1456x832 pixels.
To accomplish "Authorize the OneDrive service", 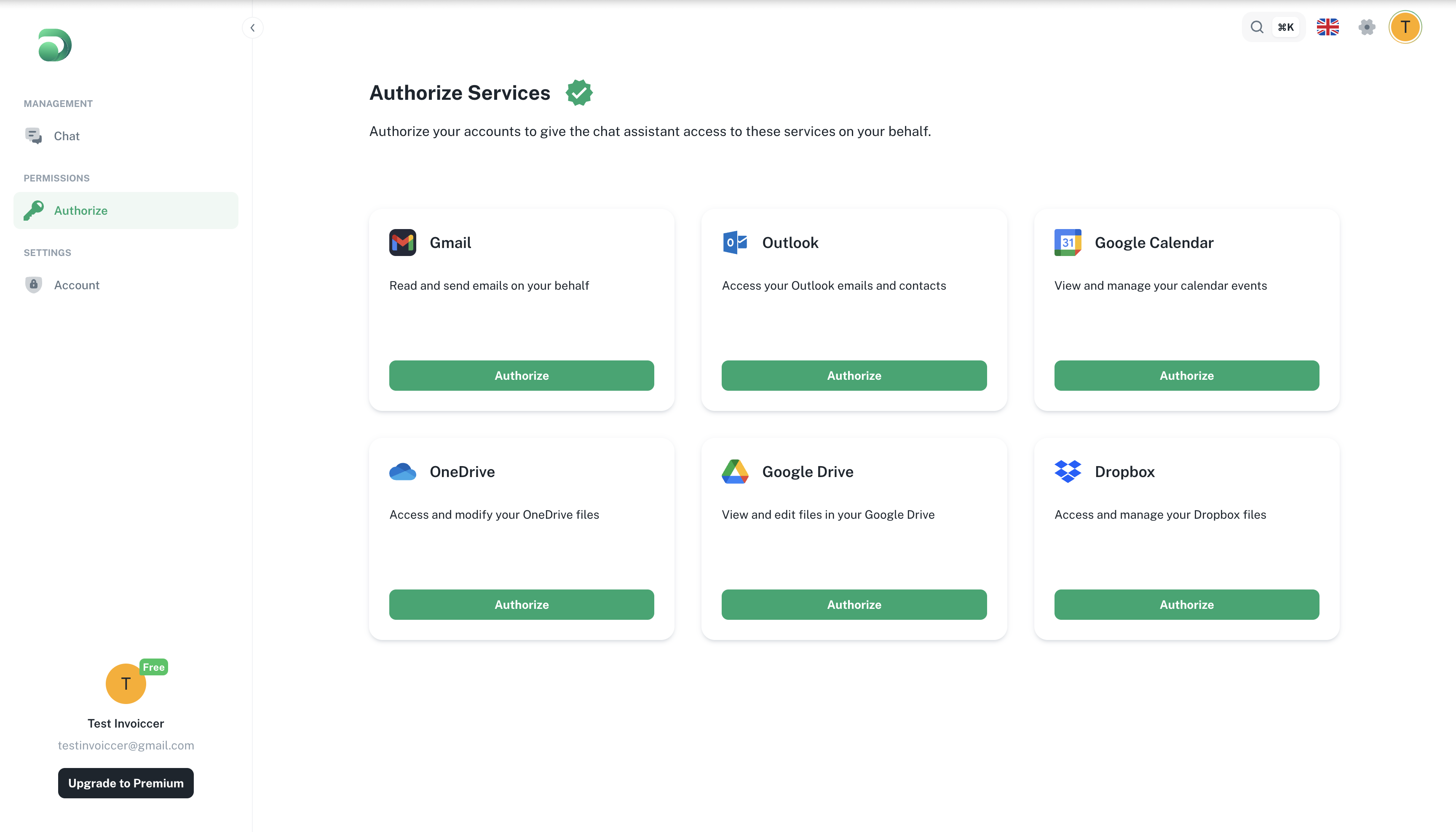I will pos(521,605).
